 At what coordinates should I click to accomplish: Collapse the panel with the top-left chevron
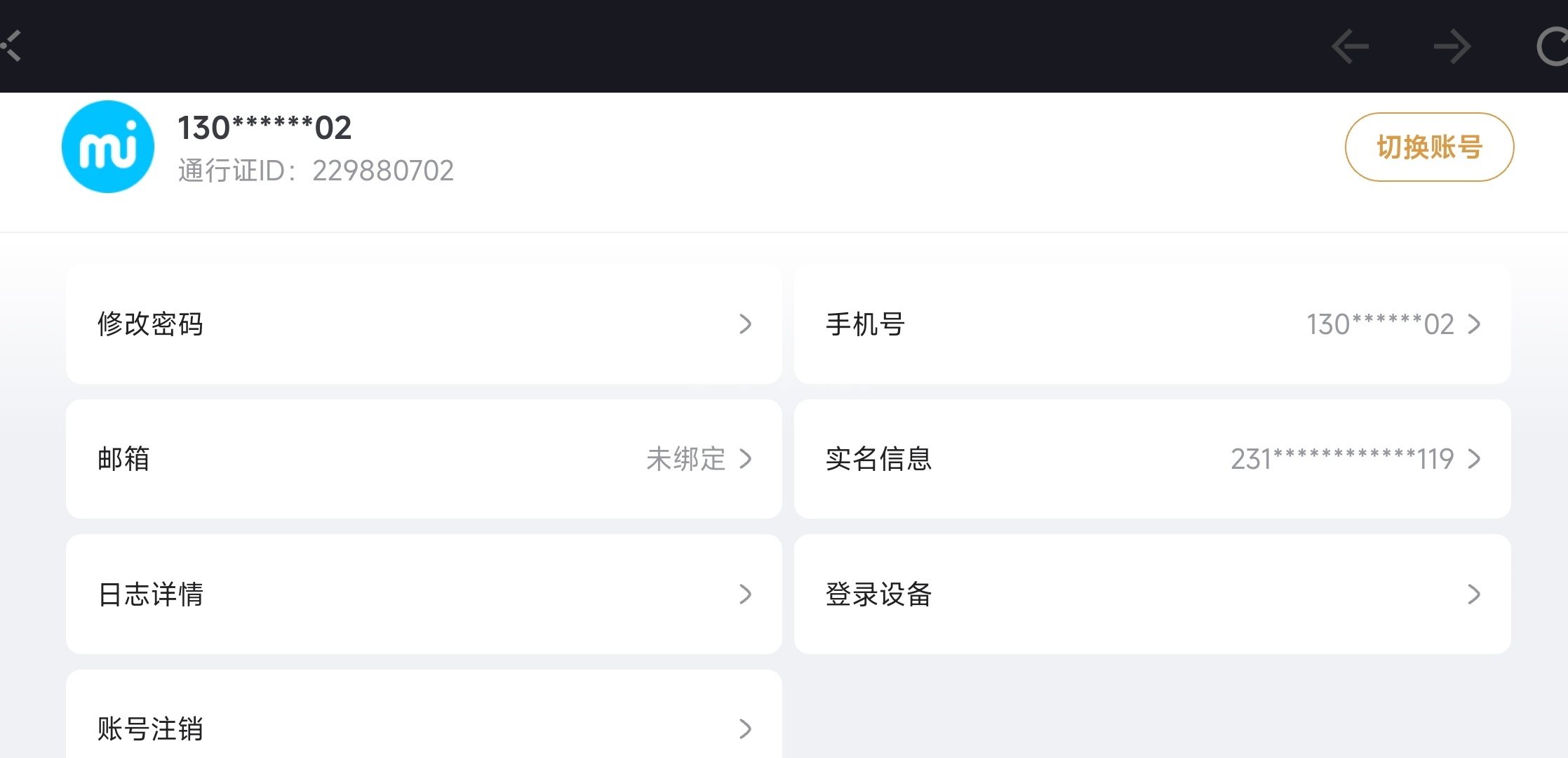pyautogui.click(x=11, y=46)
